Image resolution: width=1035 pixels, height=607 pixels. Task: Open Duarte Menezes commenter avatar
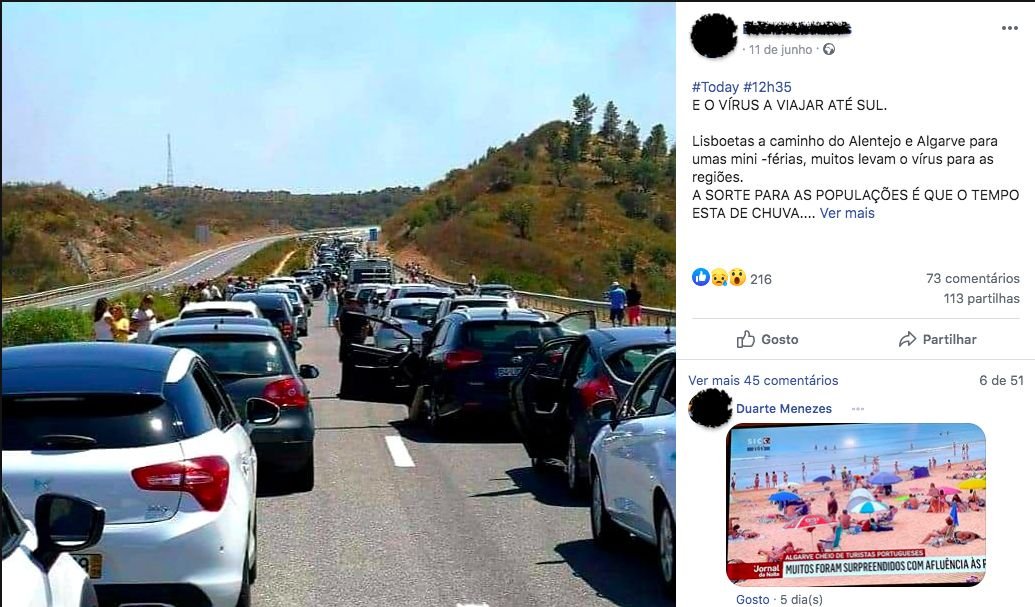(x=710, y=408)
